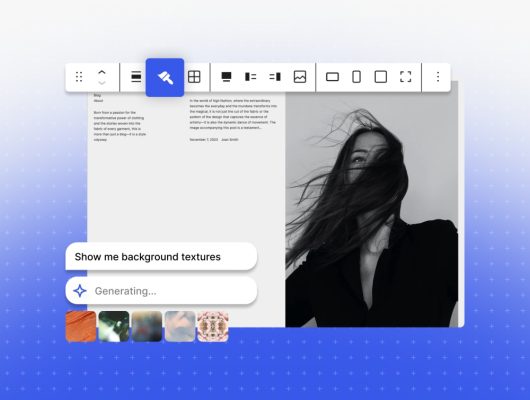Select the portrait rectangle aspect icon

[x=356, y=77]
